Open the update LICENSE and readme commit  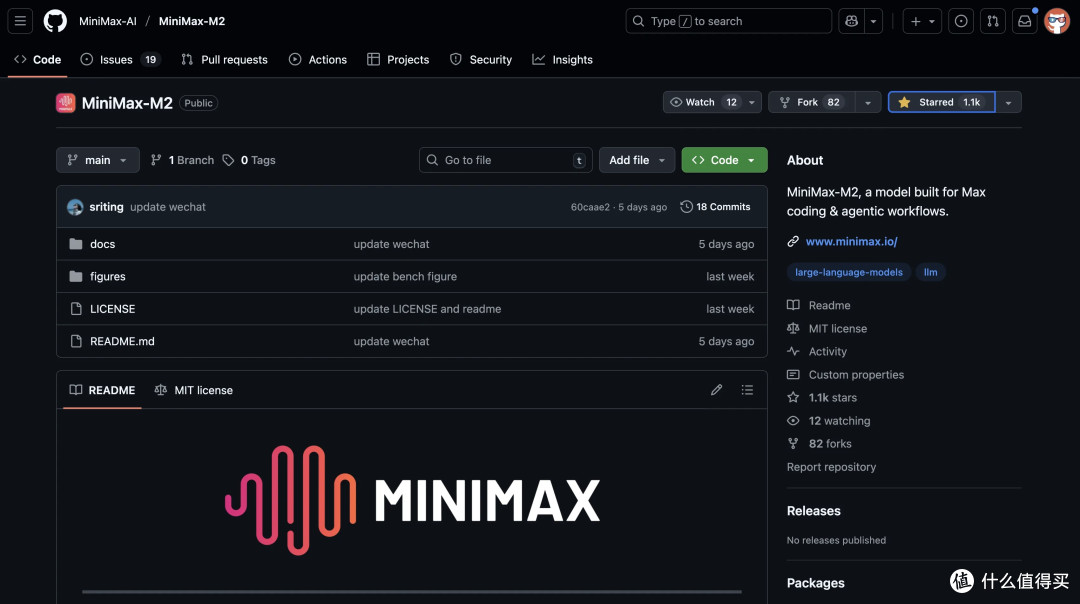click(x=427, y=309)
